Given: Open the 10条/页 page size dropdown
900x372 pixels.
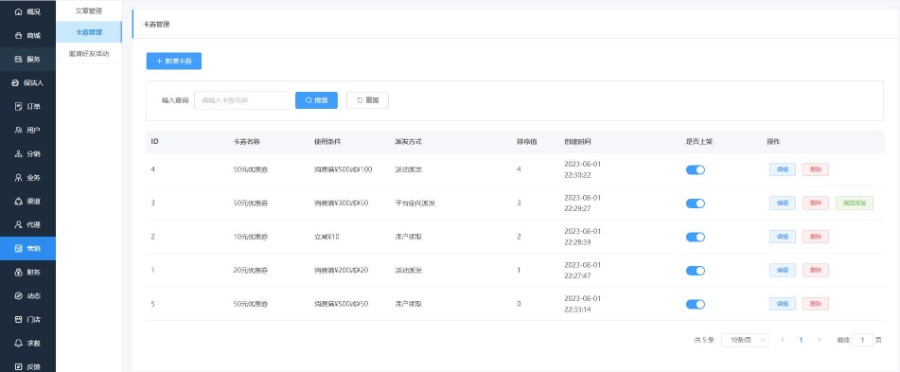Looking at the screenshot, I should click(x=745, y=340).
